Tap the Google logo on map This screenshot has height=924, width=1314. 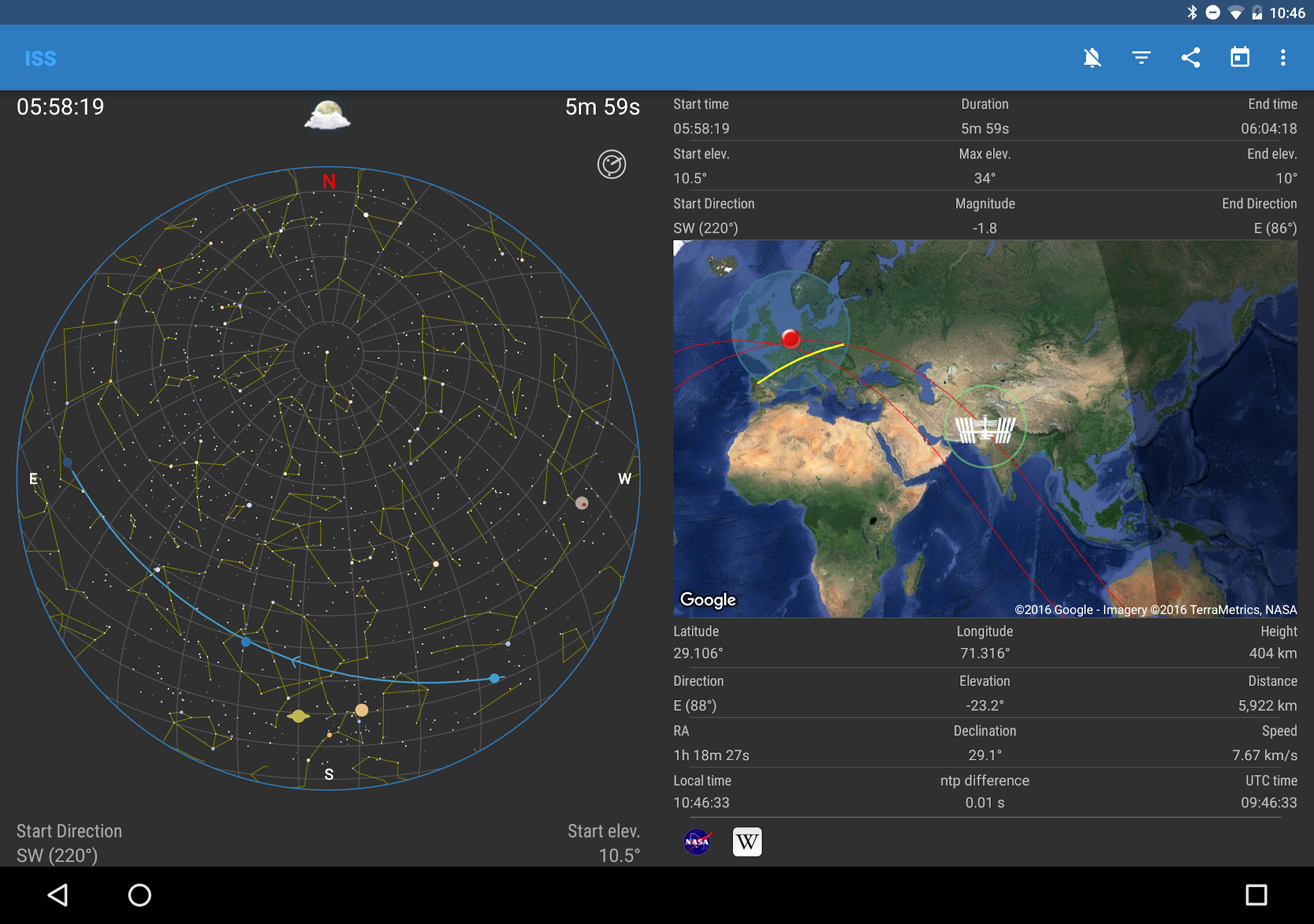(708, 600)
